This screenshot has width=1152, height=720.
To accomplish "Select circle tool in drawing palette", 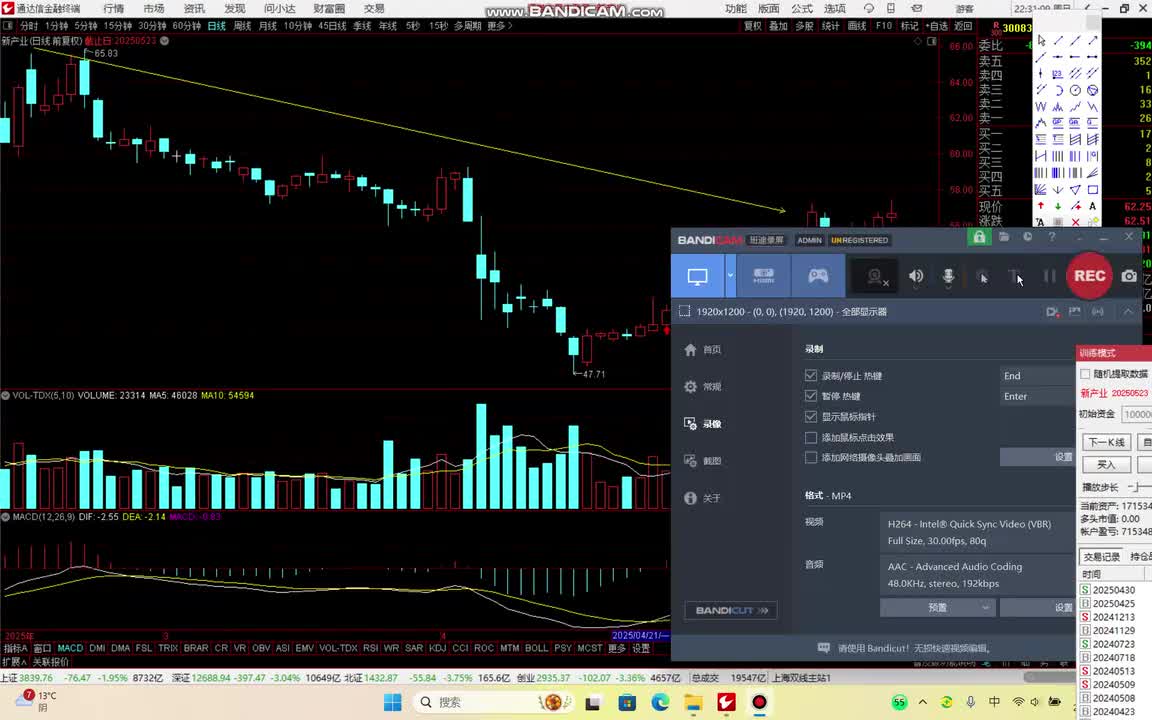I will pyautogui.click(x=1076, y=90).
